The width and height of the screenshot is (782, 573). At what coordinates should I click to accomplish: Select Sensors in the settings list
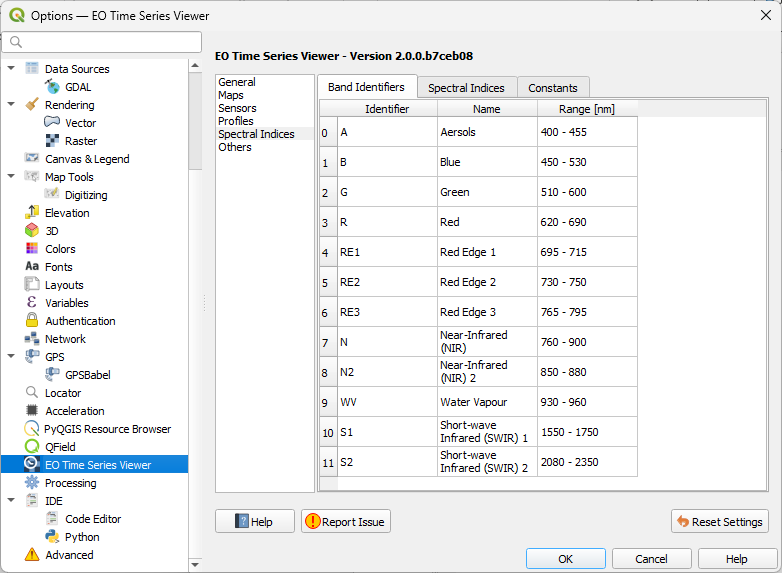tap(237, 108)
